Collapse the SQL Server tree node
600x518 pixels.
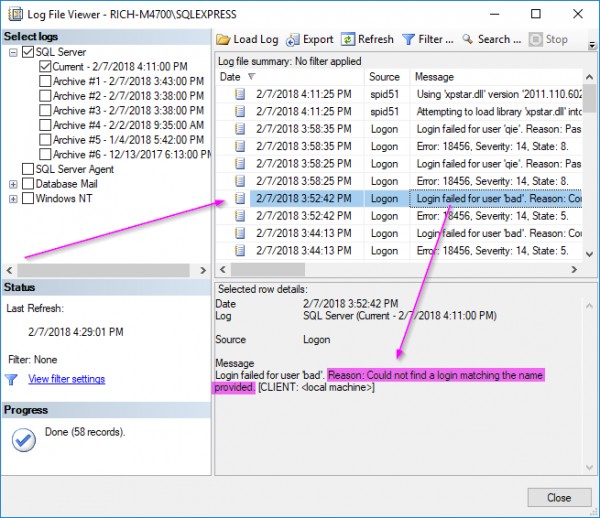13,52
